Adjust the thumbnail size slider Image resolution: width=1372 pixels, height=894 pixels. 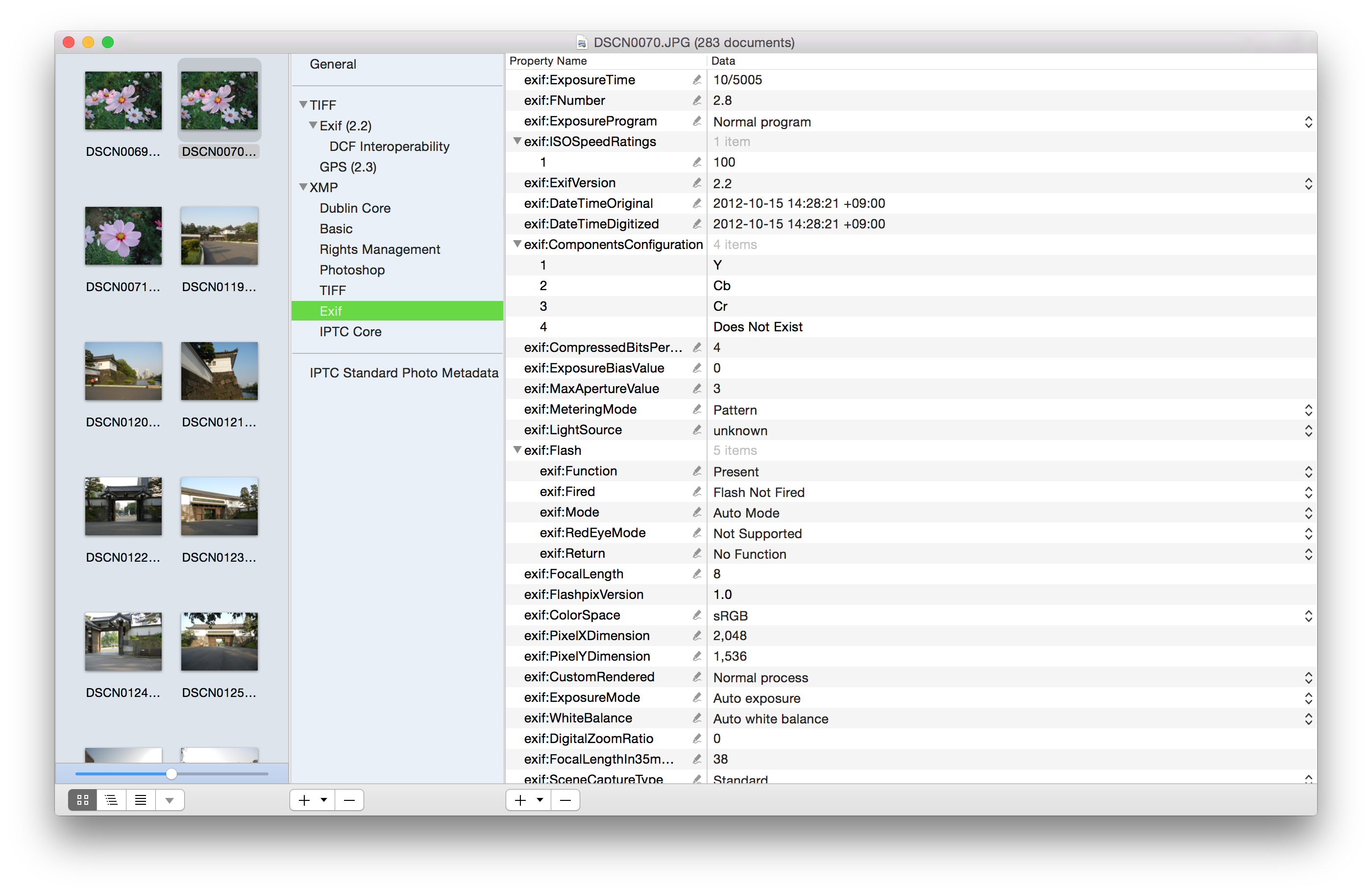coord(171,774)
